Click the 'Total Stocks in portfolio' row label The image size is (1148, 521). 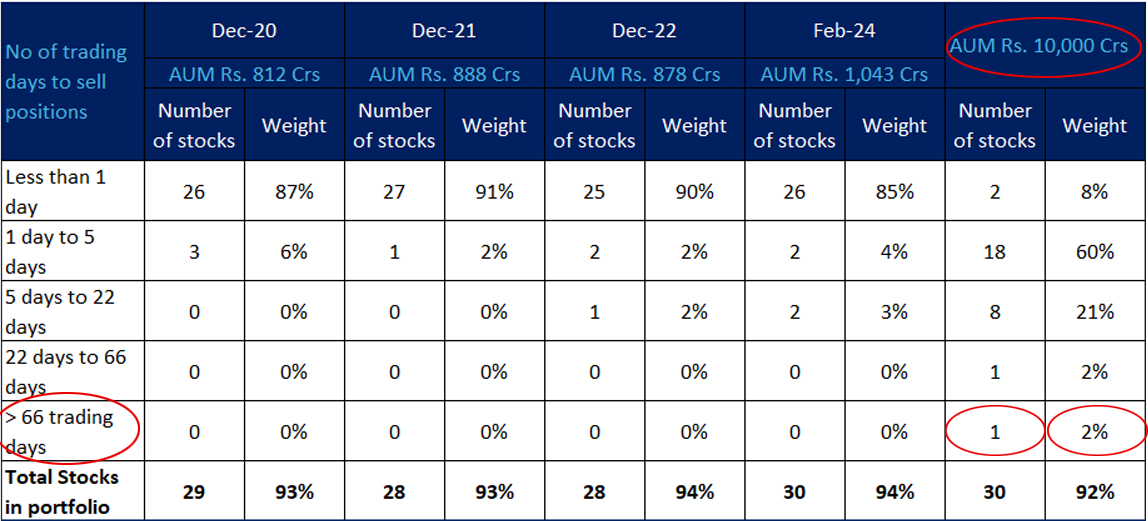click(62, 491)
